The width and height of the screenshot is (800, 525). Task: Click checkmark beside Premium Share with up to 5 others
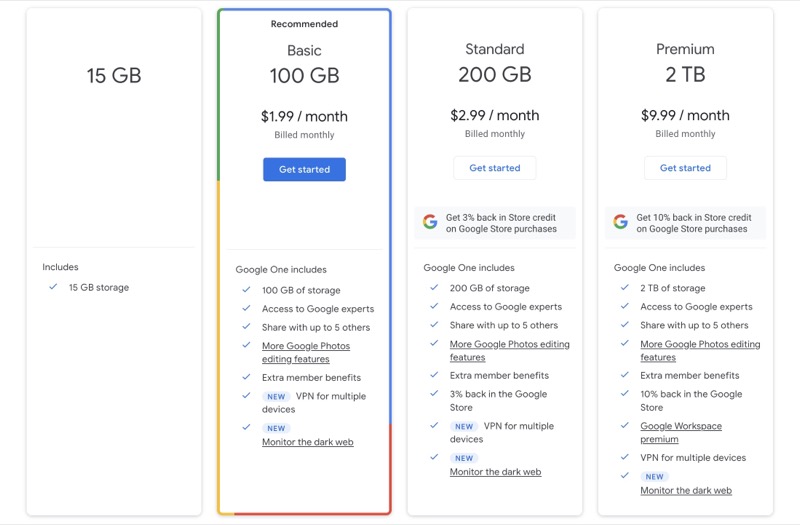pyautogui.click(x=624, y=324)
